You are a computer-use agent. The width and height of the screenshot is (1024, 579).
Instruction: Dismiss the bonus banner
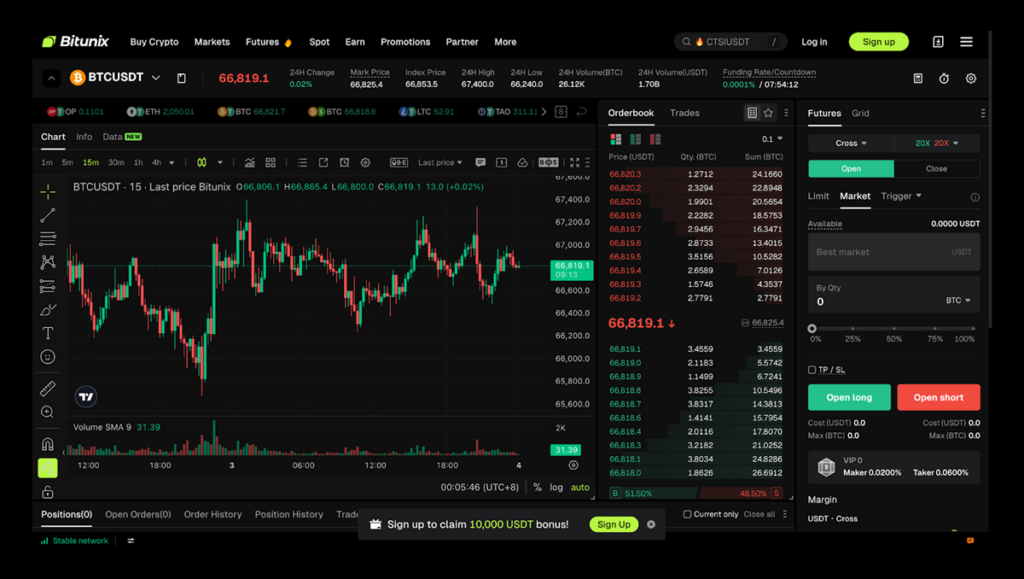point(651,524)
